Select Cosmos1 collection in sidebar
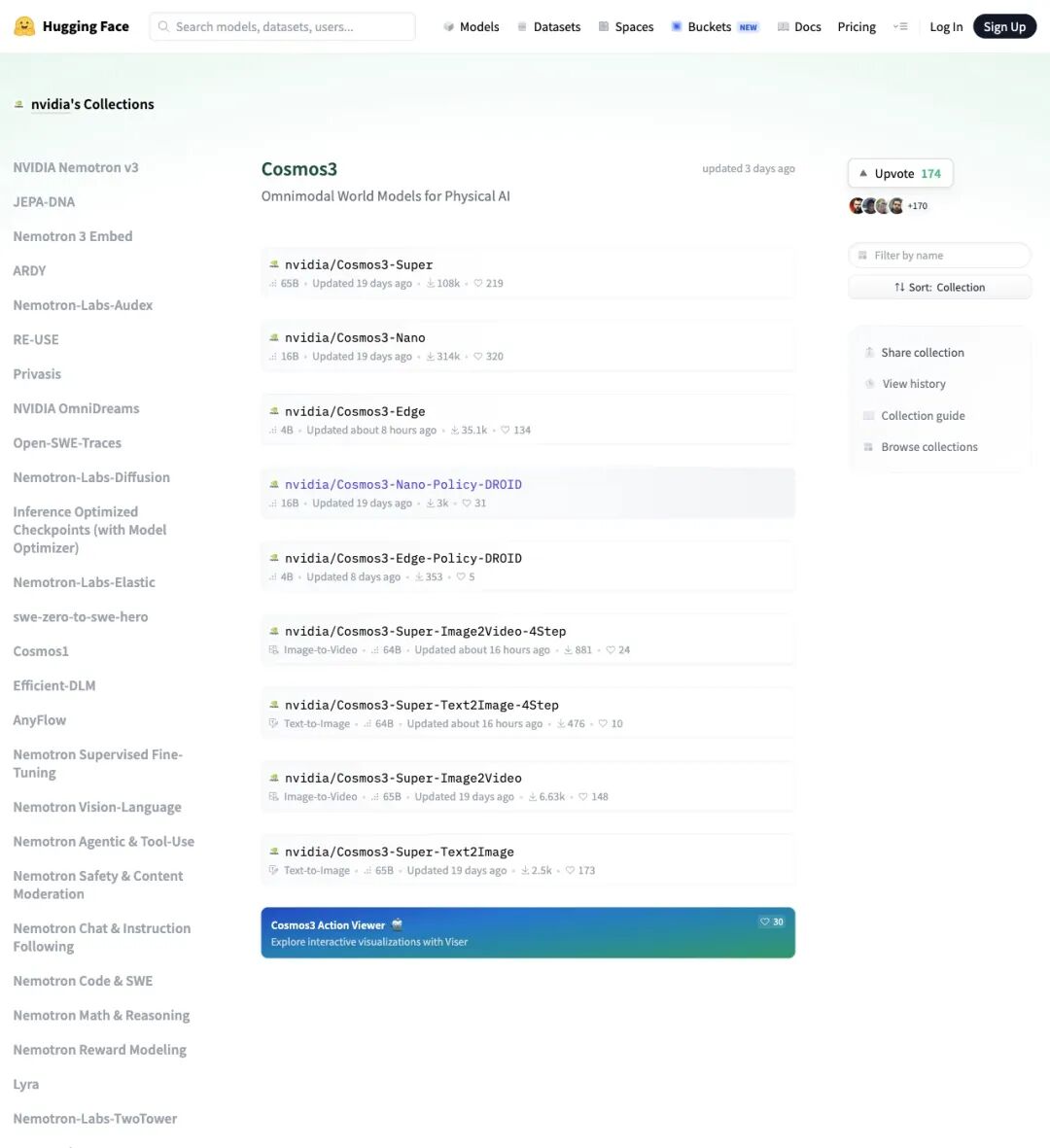Image resolution: width=1050 pixels, height=1148 pixels. (41, 651)
